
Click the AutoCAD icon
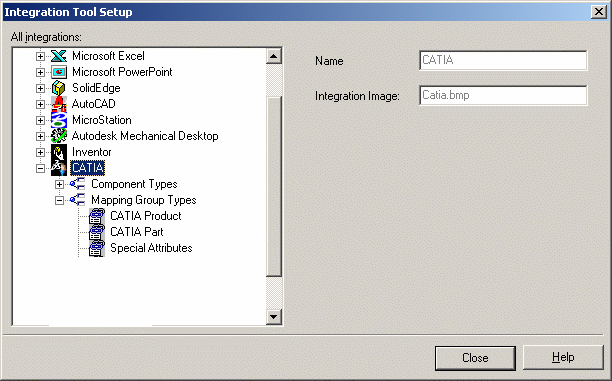coord(59,104)
